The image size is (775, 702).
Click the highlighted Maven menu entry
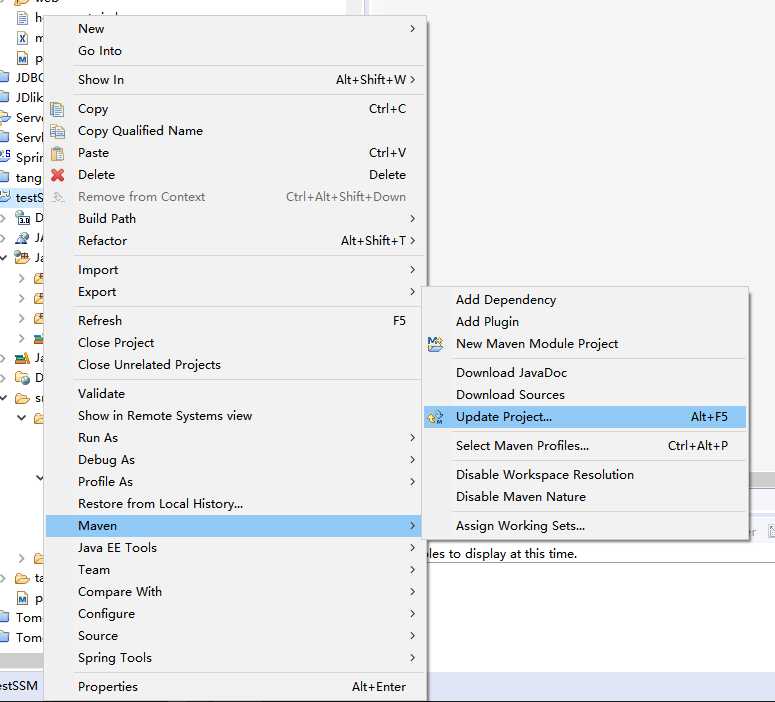[x=233, y=526]
